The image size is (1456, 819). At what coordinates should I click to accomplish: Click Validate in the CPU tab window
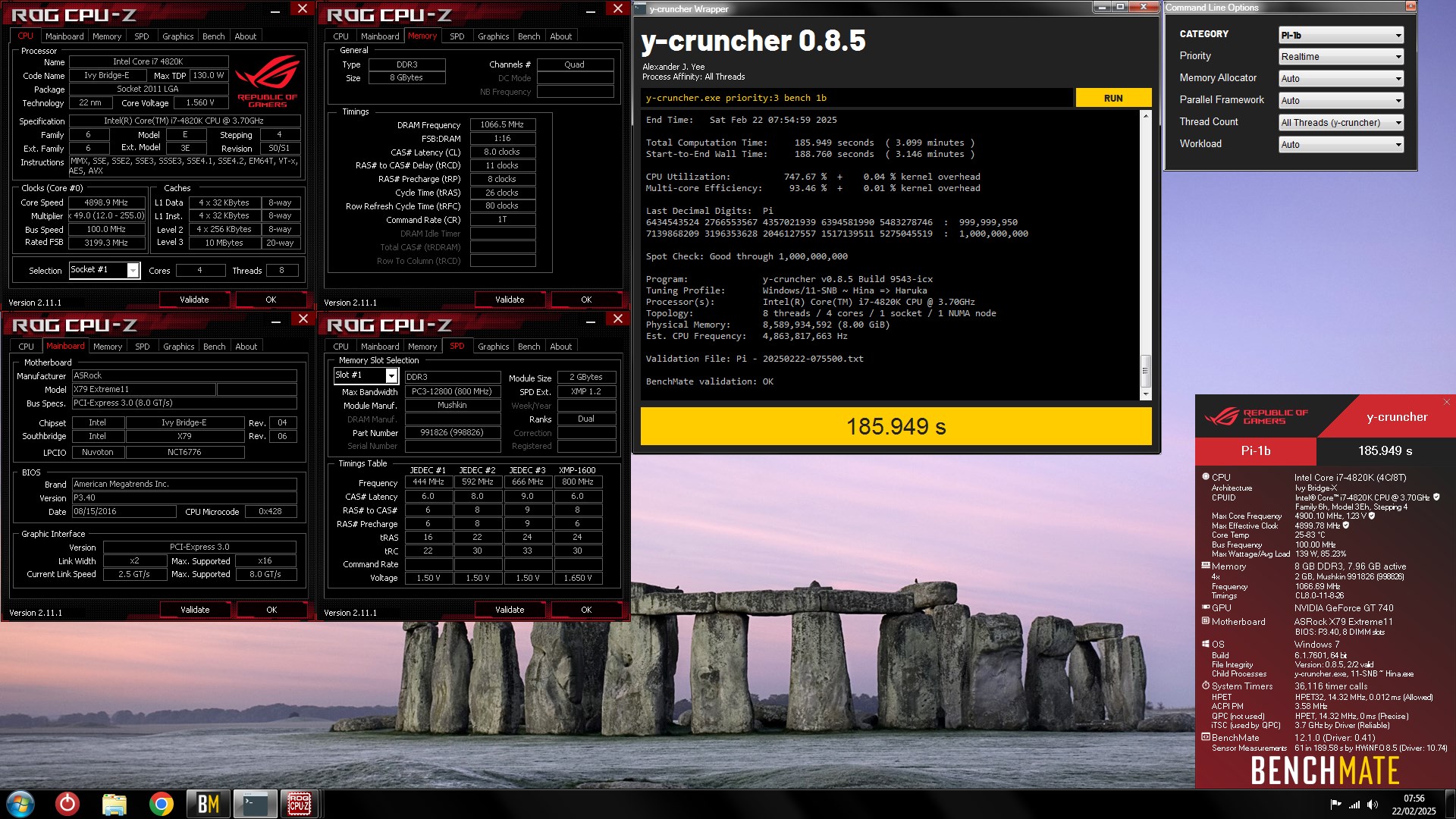(194, 300)
